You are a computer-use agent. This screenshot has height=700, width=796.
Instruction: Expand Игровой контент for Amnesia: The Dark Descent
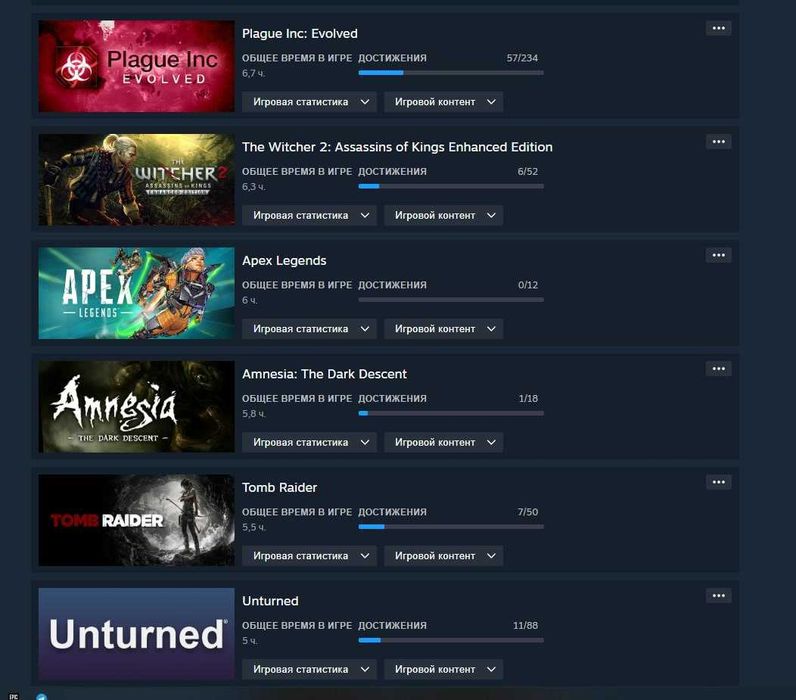[x=443, y=442]
